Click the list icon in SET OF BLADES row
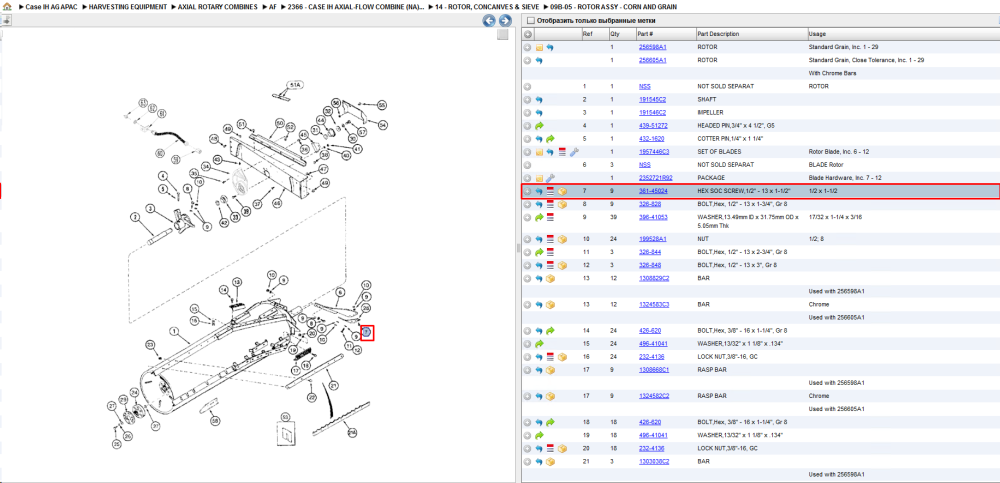Screen dimensions: 1000x483 (x=562, y=152)
